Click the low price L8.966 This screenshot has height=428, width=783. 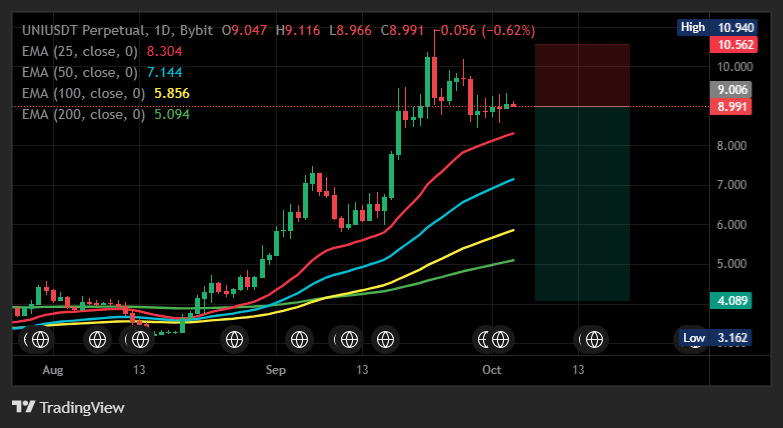click(x=351, y=30)
